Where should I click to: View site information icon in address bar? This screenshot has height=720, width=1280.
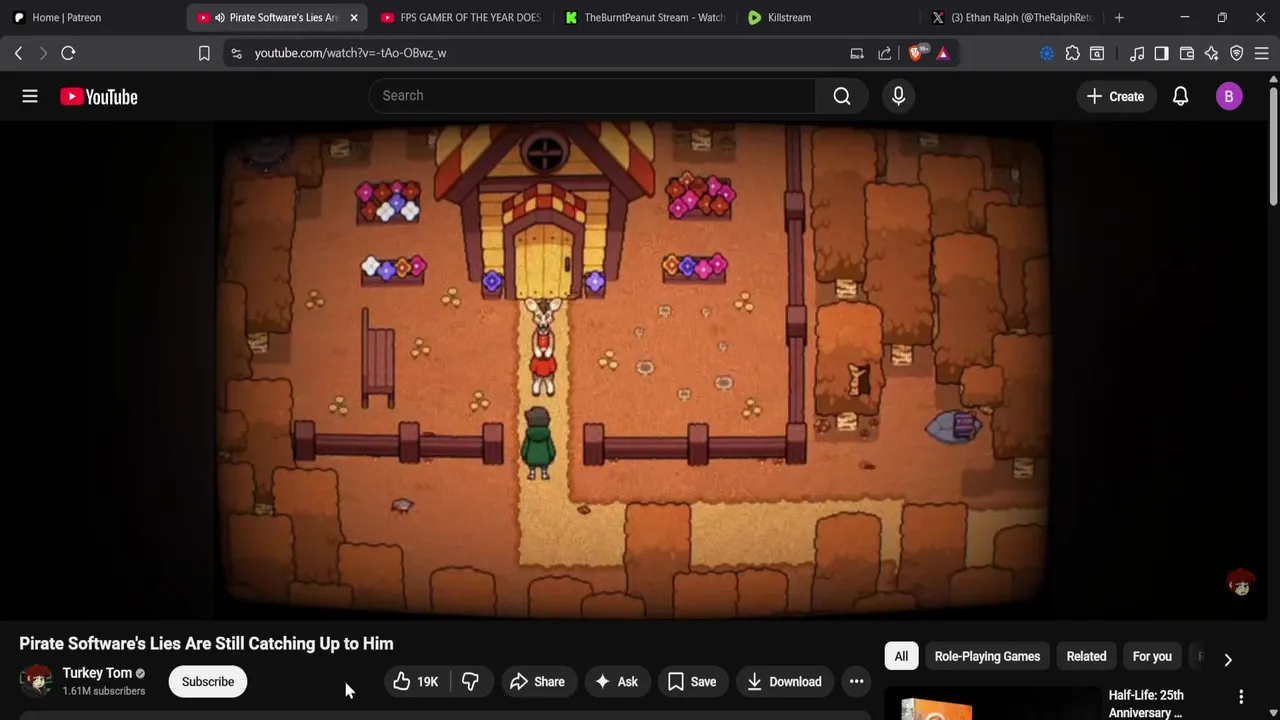236,53
